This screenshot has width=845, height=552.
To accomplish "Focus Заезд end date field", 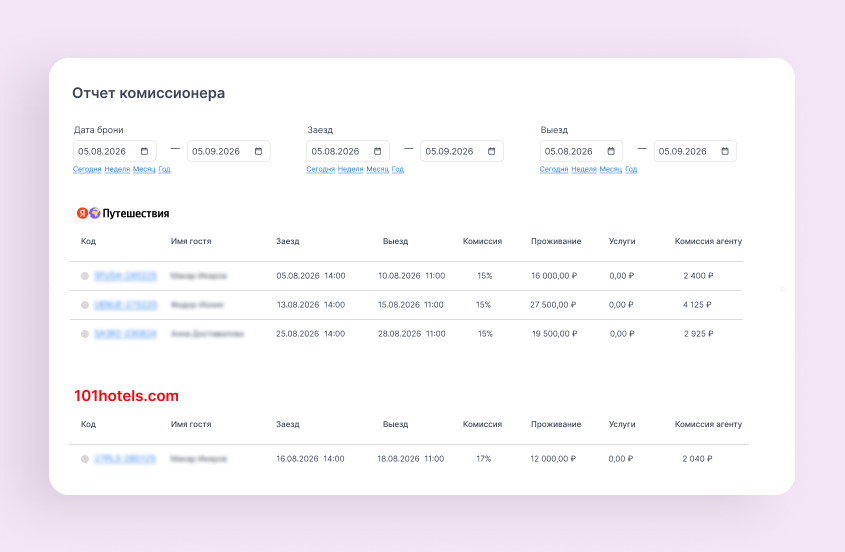I will click(x=462, y=151).
